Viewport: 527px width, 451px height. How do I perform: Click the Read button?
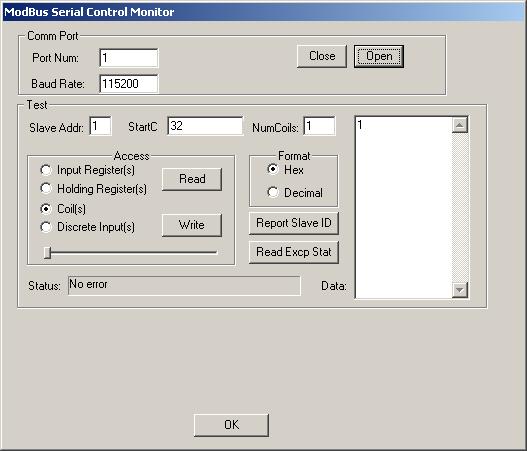coord(192,179)
